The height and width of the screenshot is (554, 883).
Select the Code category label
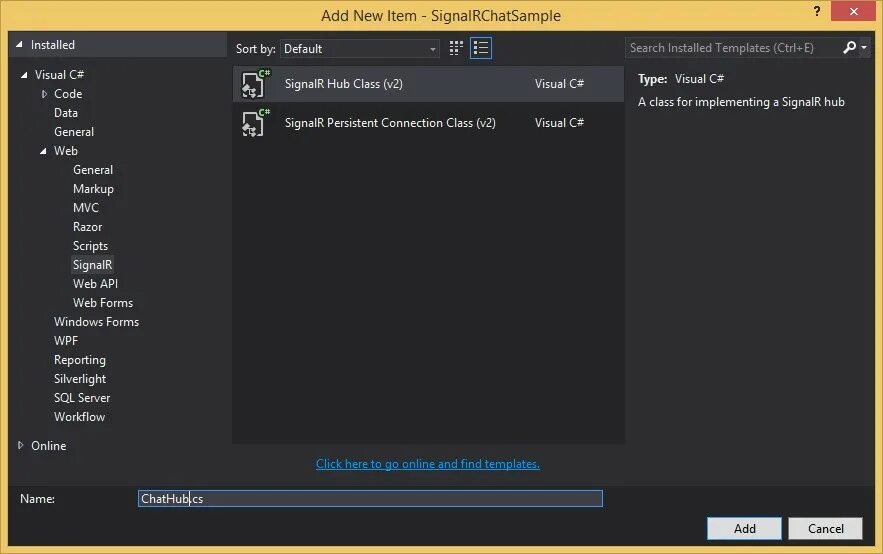click(x=68, y=94)
